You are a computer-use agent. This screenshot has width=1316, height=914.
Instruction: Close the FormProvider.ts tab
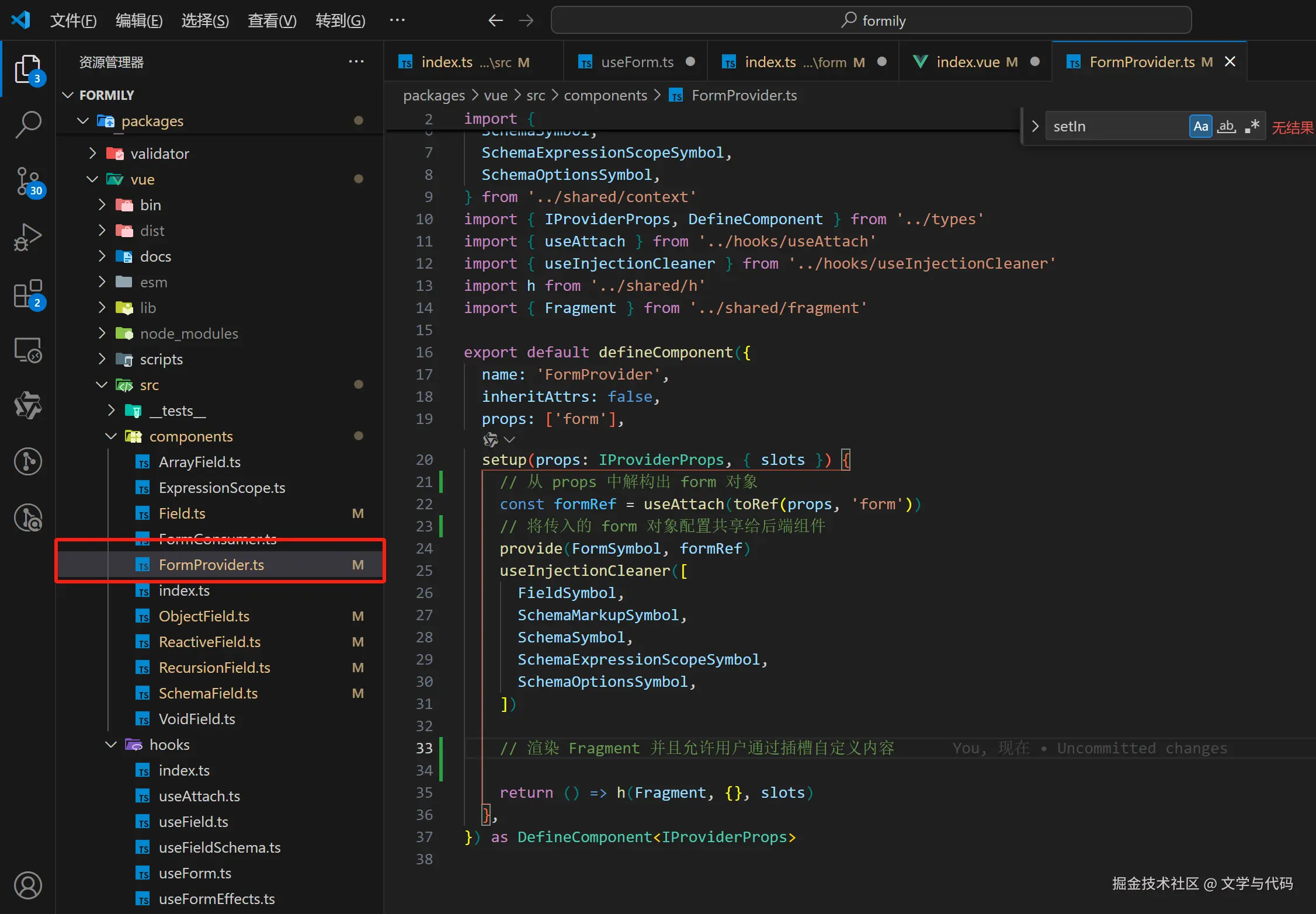coord(1230,62)
